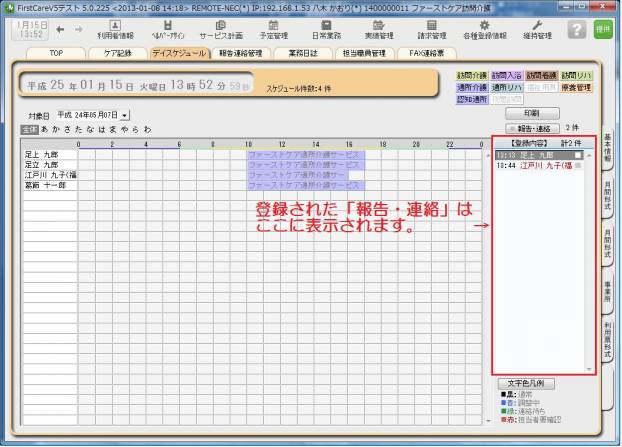Select the 日常業務 toolbar icon
This screenshot has height=447, width=622.
click(321, 30)
